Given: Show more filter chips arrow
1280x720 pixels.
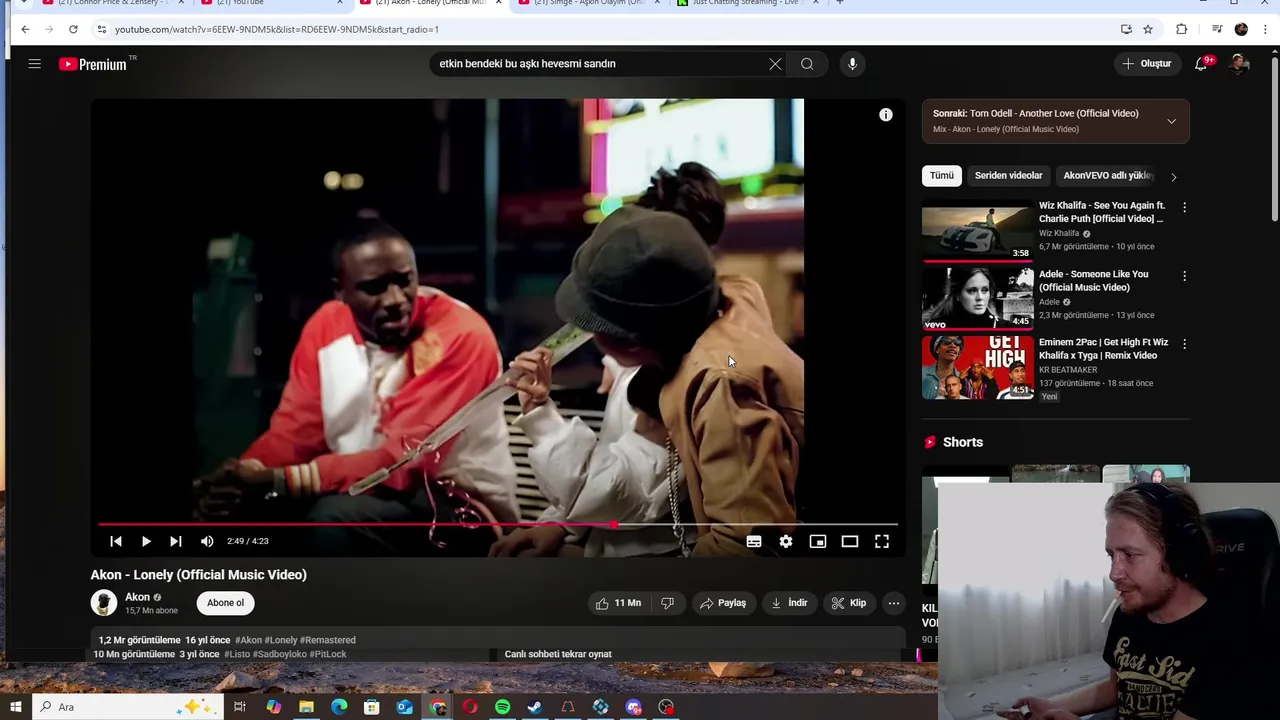Looking at the screenshot, I should tap(1173, 177).
